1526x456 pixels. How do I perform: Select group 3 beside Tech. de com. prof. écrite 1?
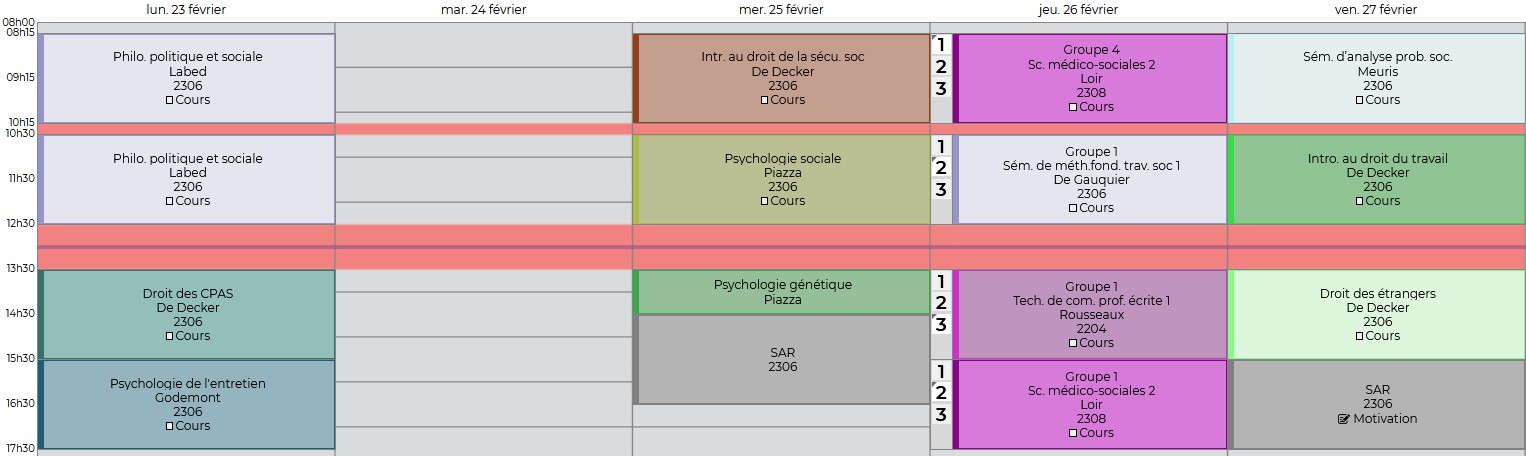940,324
